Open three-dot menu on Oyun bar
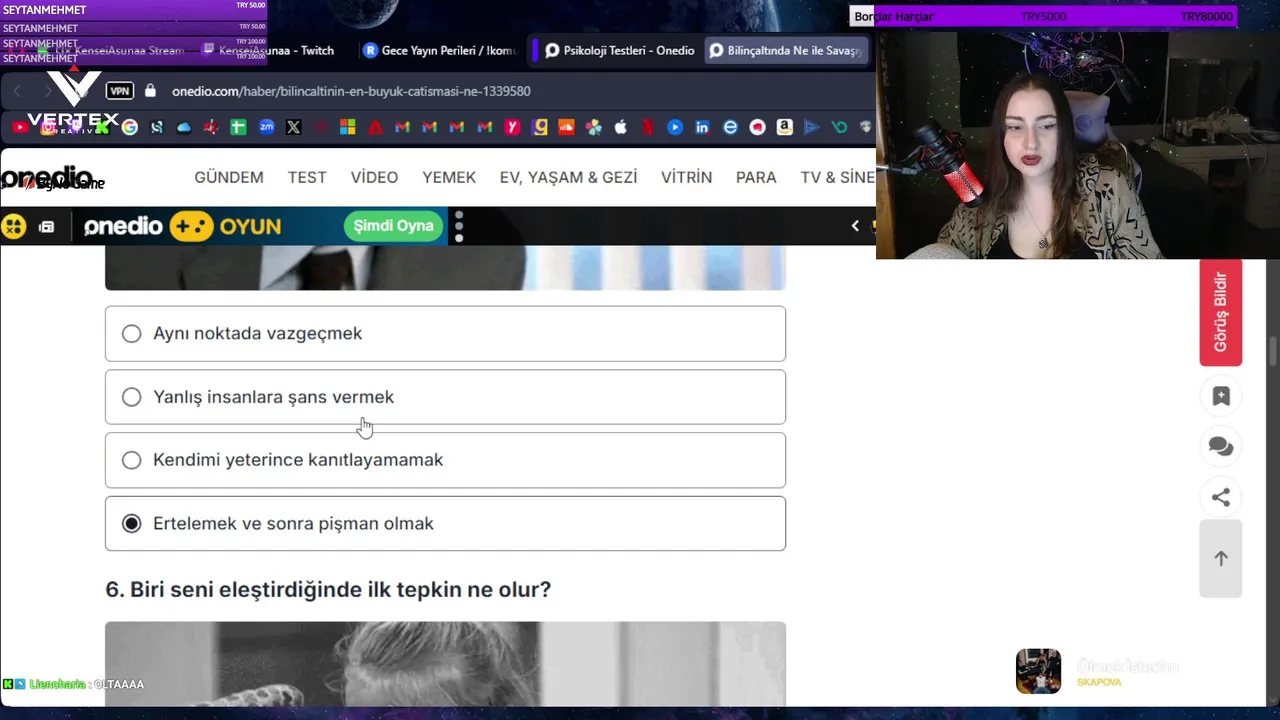Image resolution: width=1280 pixels, height=720 pixels. coord(459,227)
